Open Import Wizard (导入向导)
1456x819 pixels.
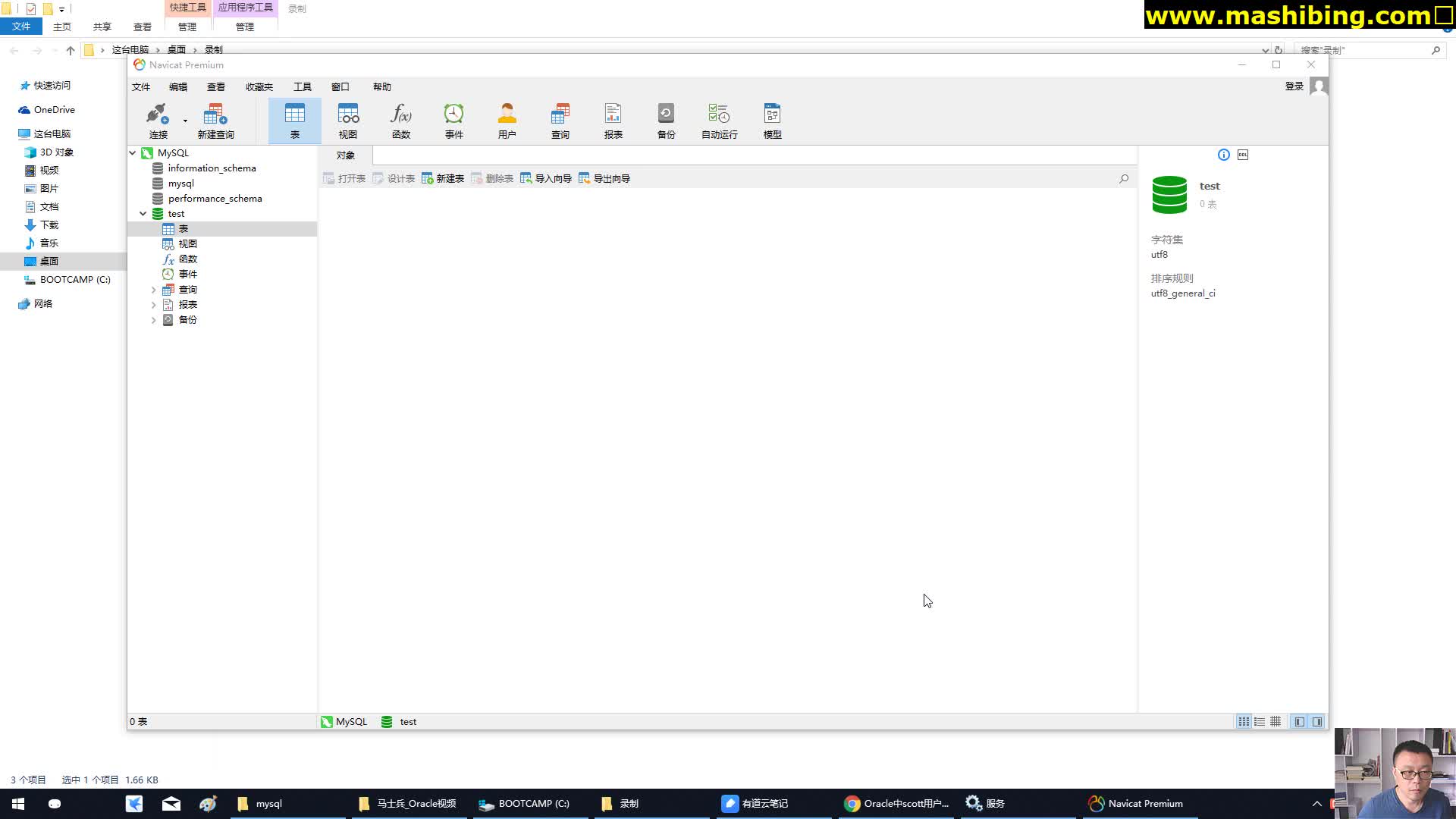tap(546, 179)
